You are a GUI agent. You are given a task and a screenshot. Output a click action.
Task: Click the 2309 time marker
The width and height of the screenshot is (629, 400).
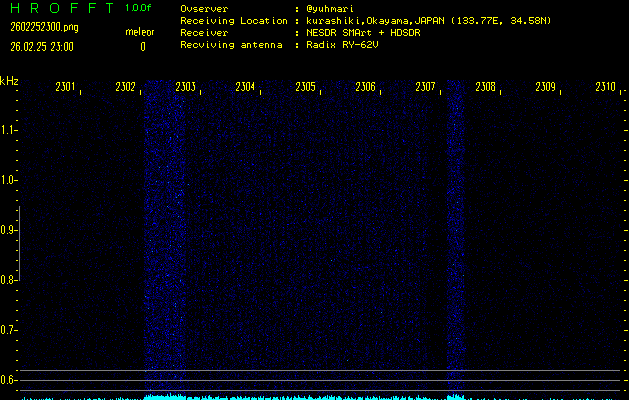[546, 87]
